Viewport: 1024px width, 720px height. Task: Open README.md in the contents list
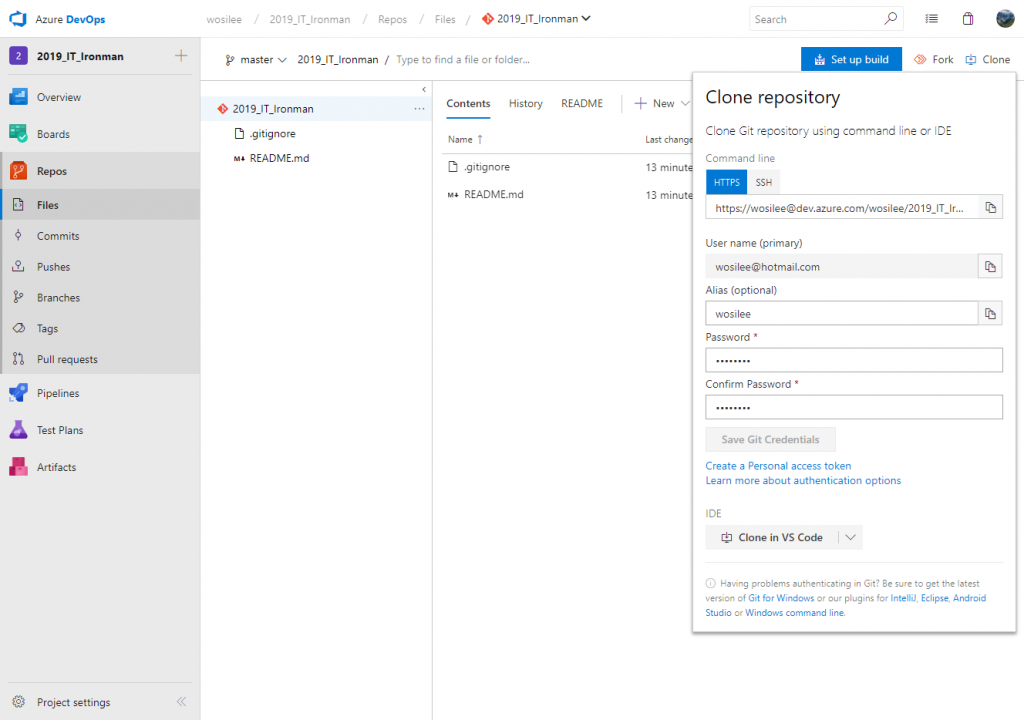coord(494,195)
